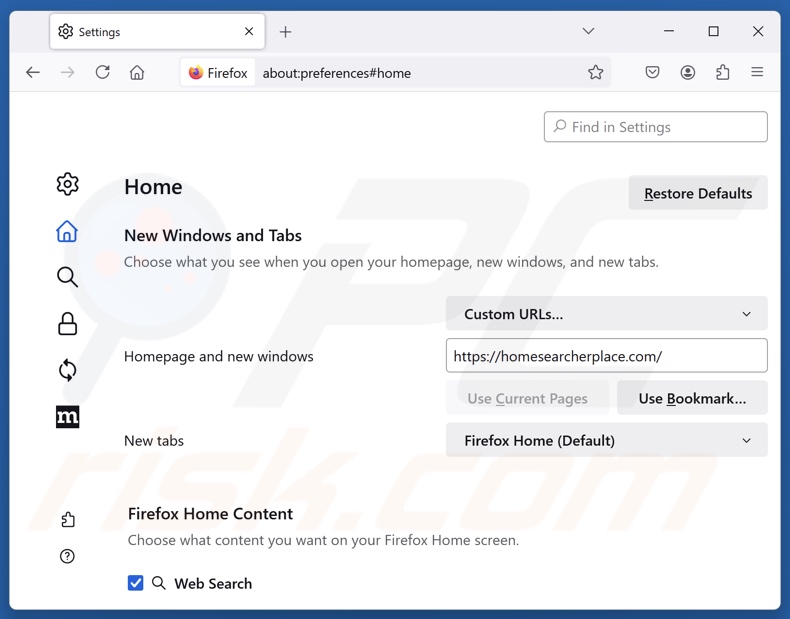
Task: Bookmark this page with the star icon
Action: click(x=596, y=73)
